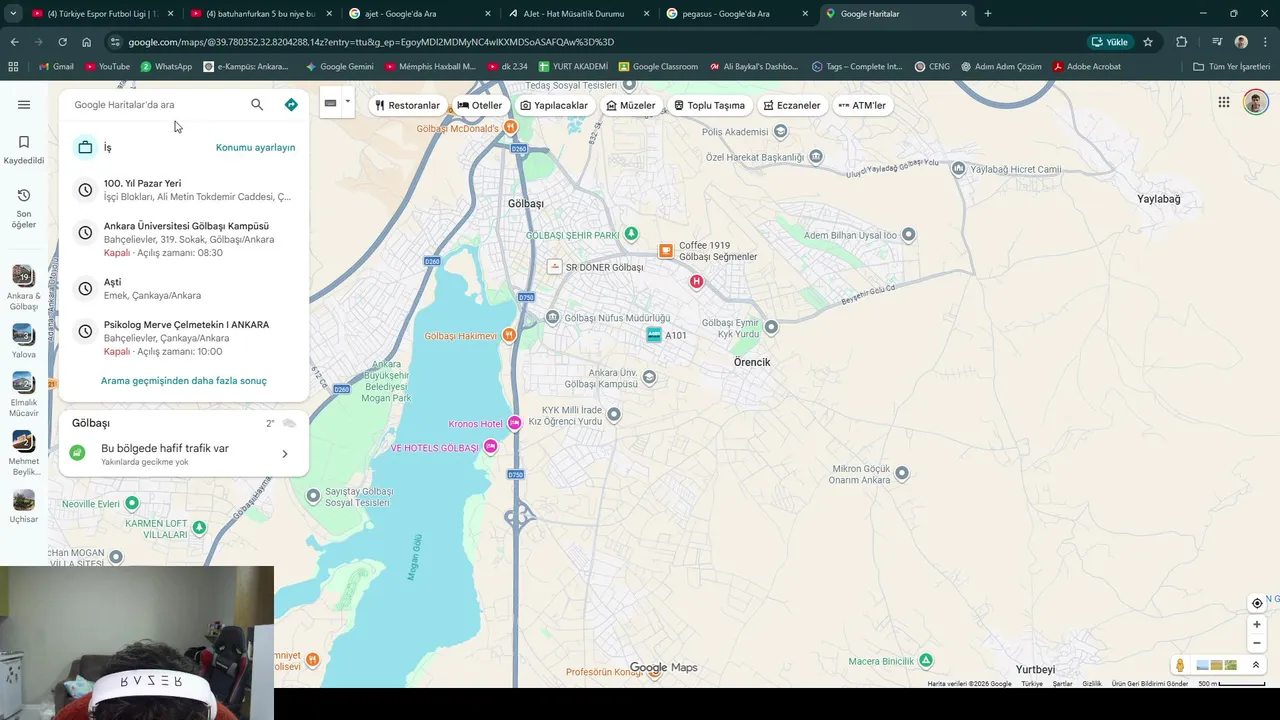The width and height of the screenshot is (1280, 720).
Task: Click the Chrome address bar
Action: [x=600, y=42]
